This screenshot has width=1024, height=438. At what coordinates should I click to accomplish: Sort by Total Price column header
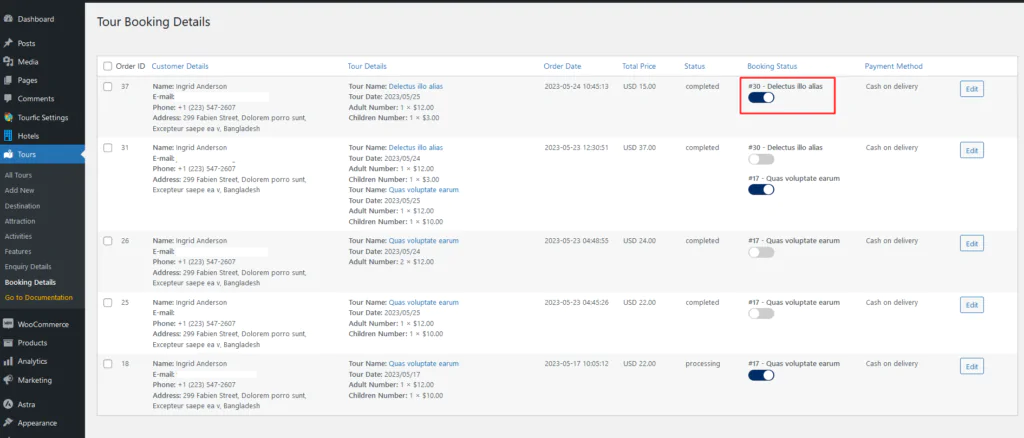[x=639, y=66]
